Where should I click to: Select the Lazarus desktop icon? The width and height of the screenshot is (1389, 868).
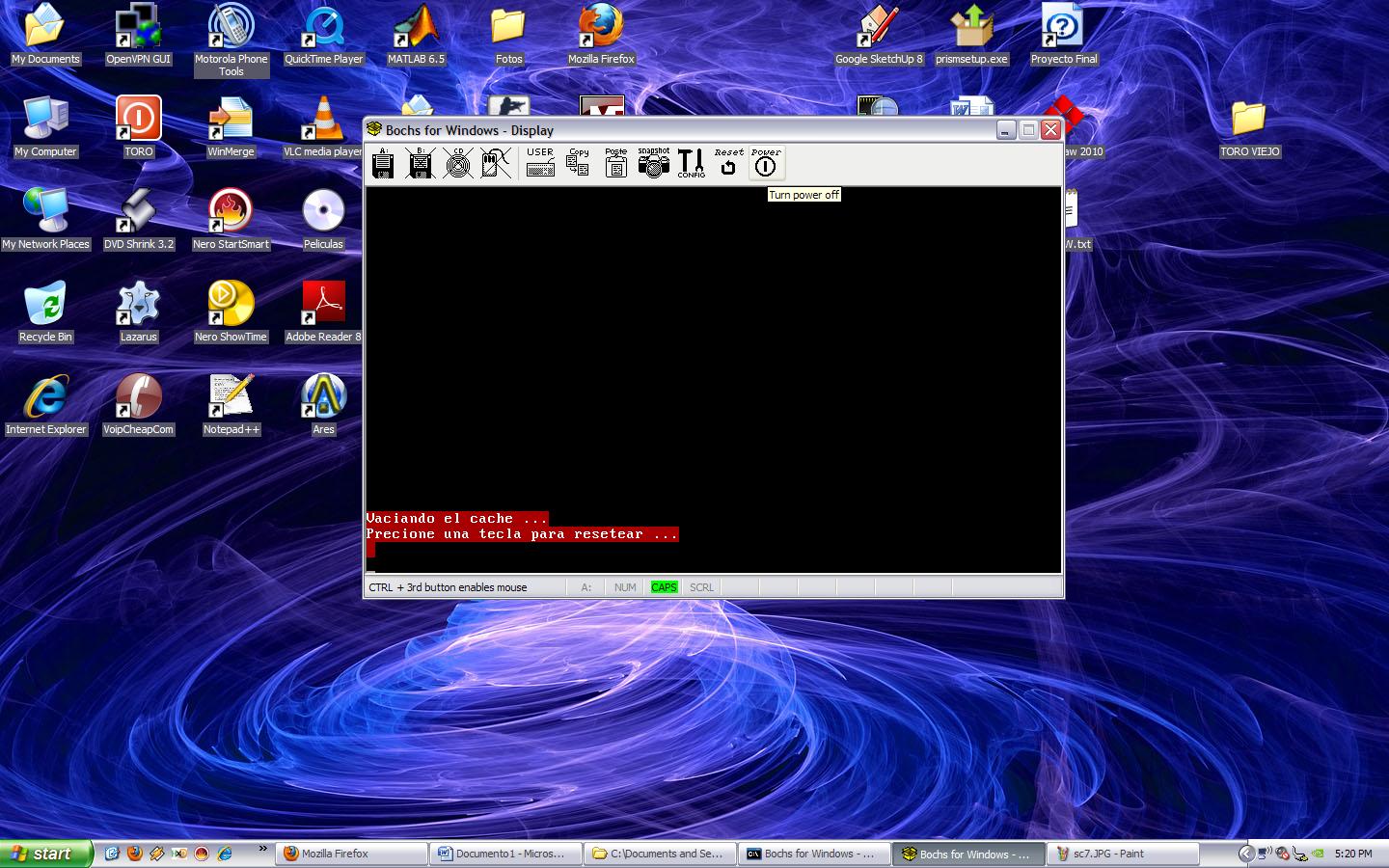tap(139, 312)
